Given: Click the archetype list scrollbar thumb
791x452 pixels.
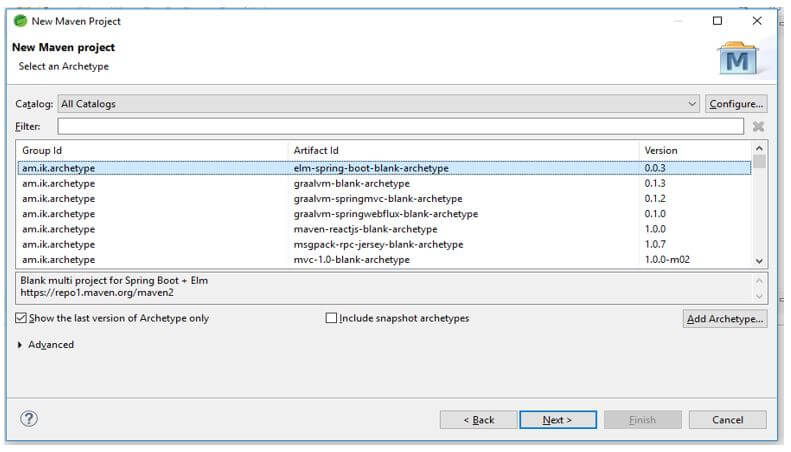Looking at the screenshot, I should click(x=759, y=162).
